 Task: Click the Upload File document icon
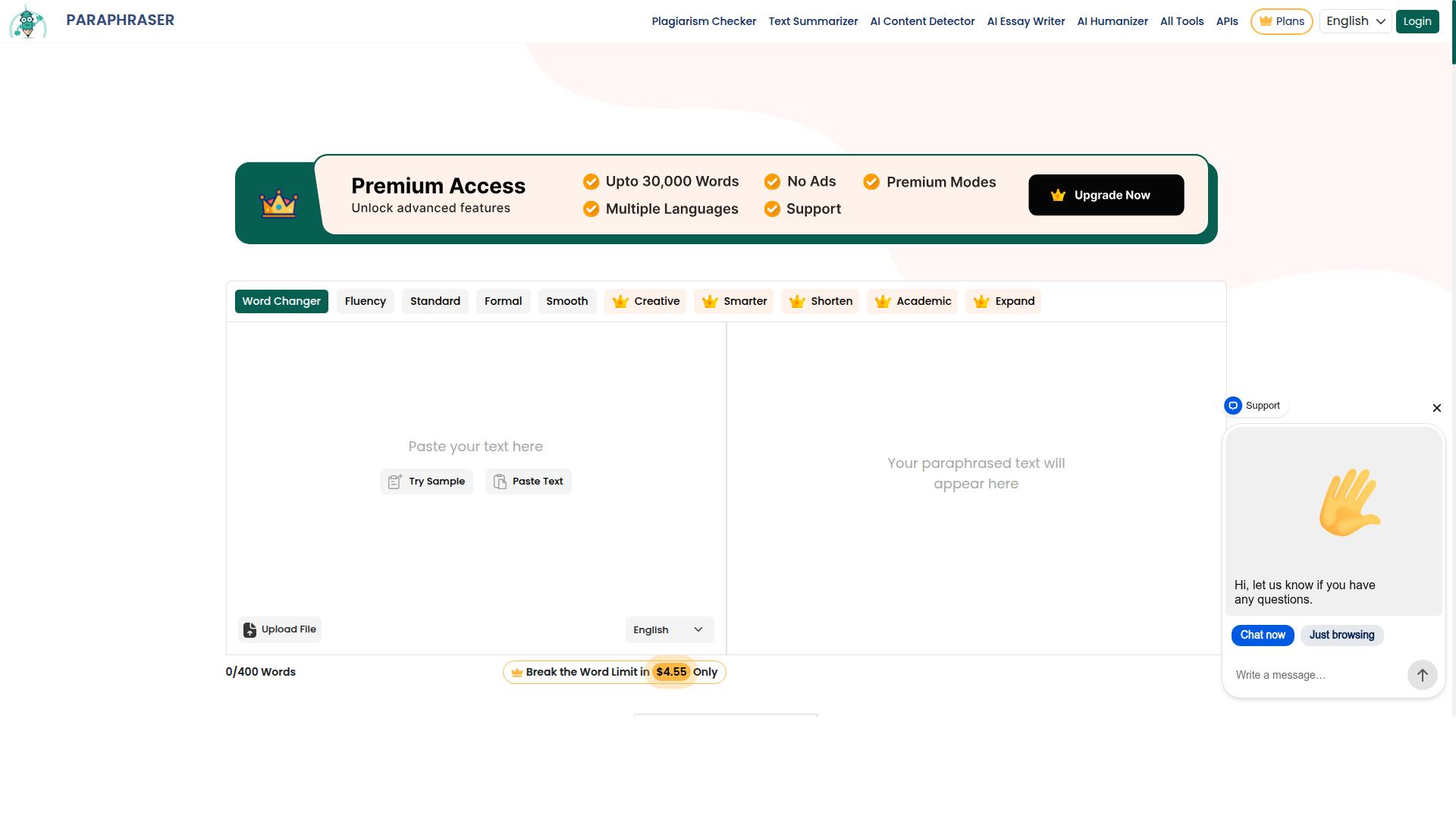(249, 629)
